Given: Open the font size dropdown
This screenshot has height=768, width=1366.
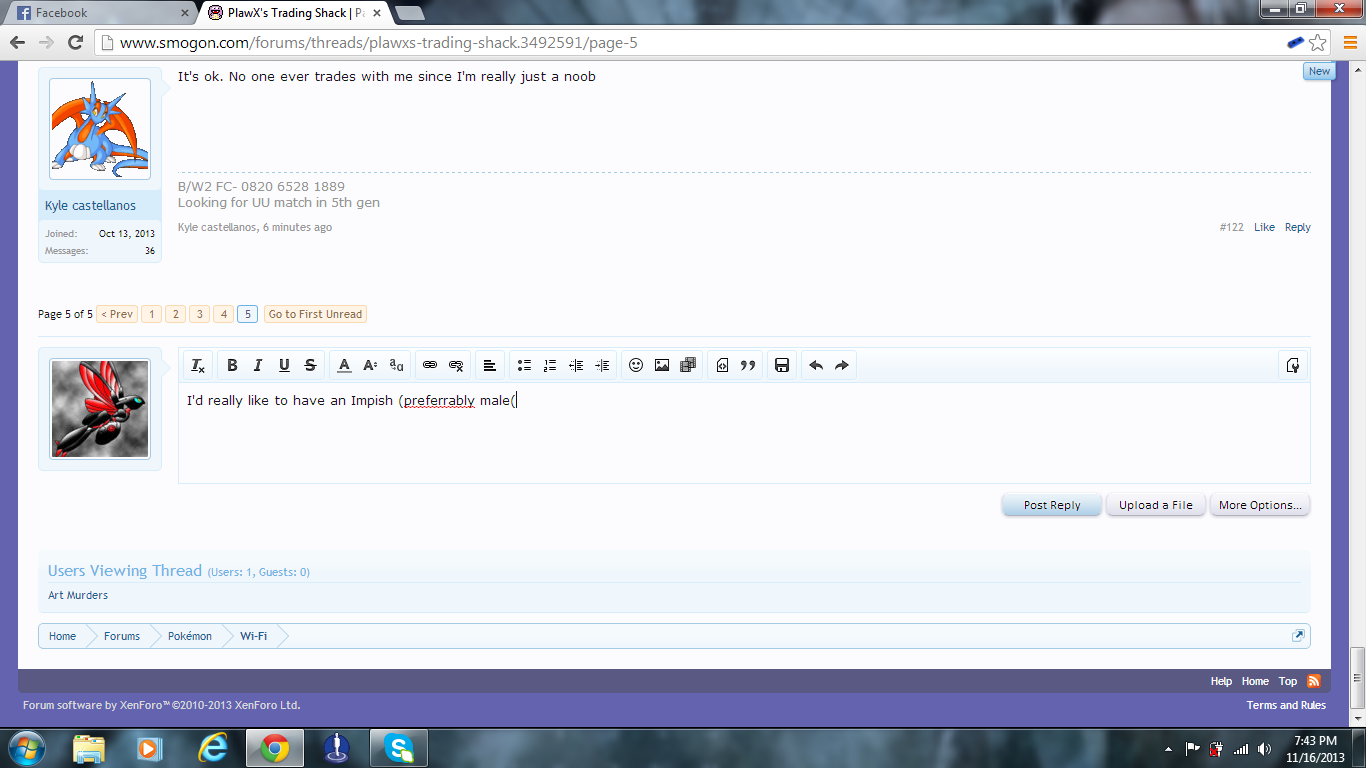Looking at the screenshot, I should [x=370, y=366].
